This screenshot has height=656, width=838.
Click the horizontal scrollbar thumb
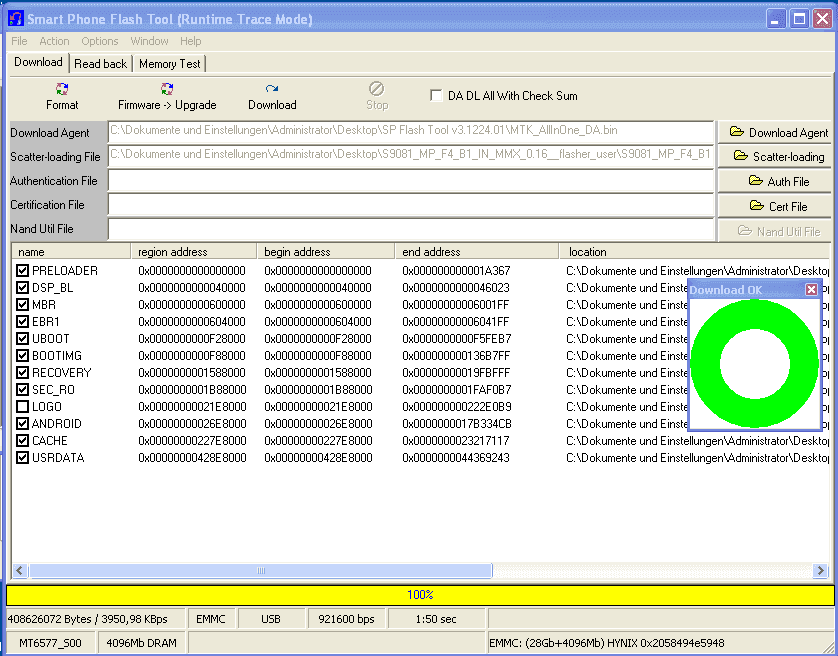(261, 570)
